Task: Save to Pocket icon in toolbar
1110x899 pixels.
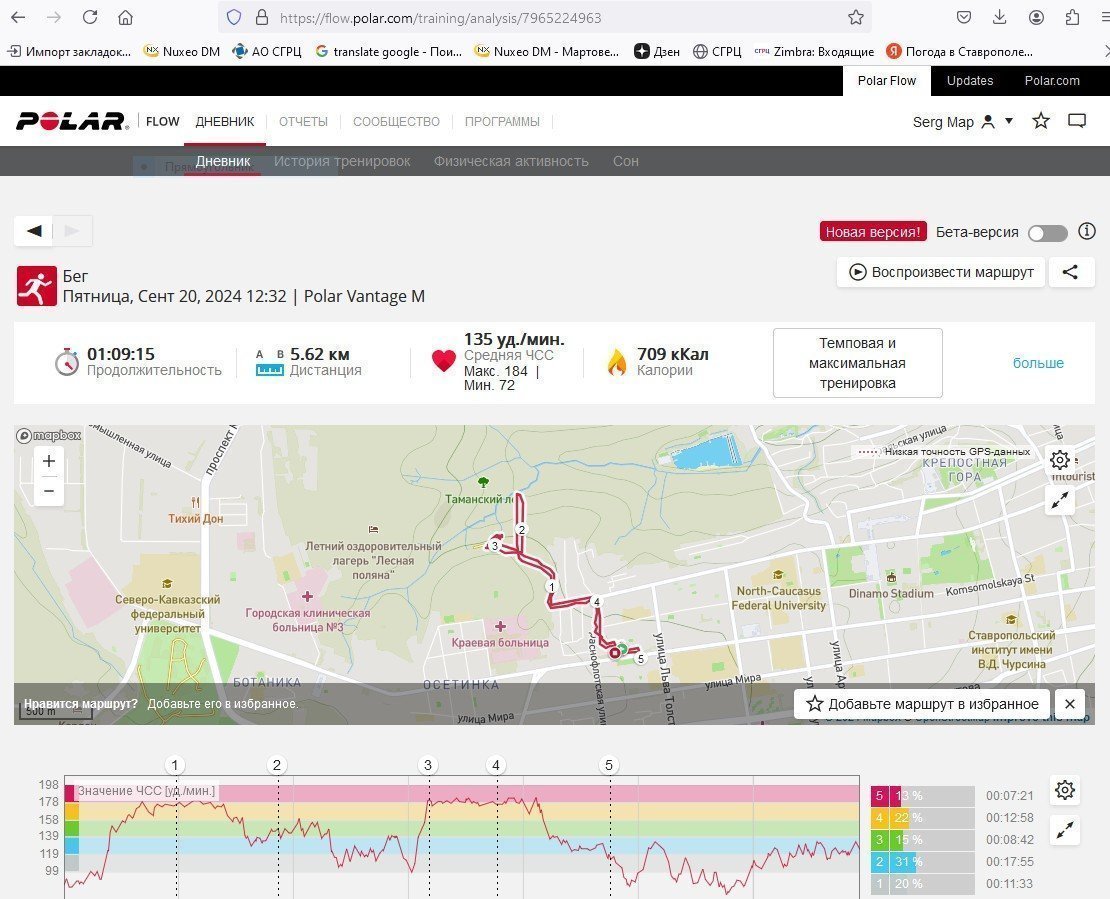Action: coord(963,18)
